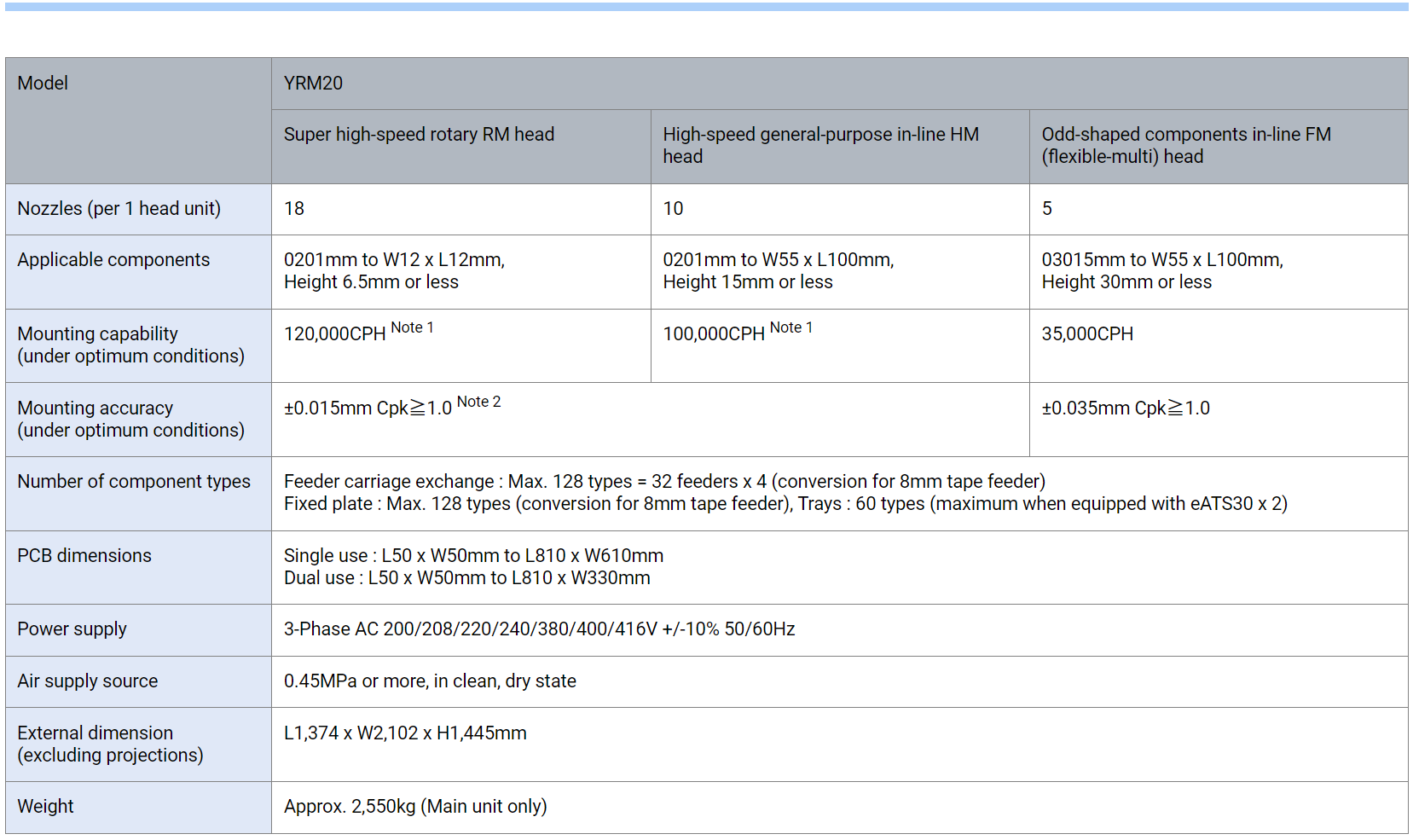The image size is (1413, 840).
Task: Click 'L1,374 x W2,102 x H1,445mm' value
Action: click(405, 733)
